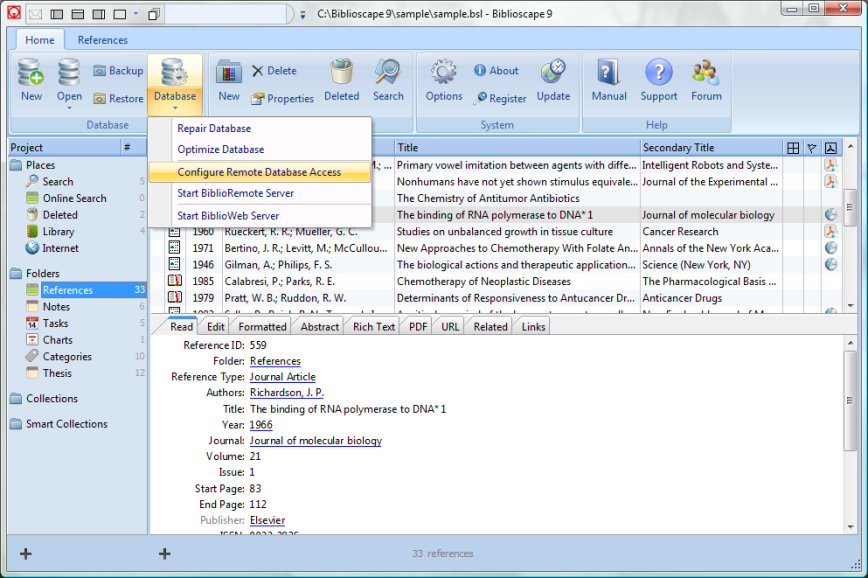
Task: Collapse the Places group
Action: tap(40, 165)
